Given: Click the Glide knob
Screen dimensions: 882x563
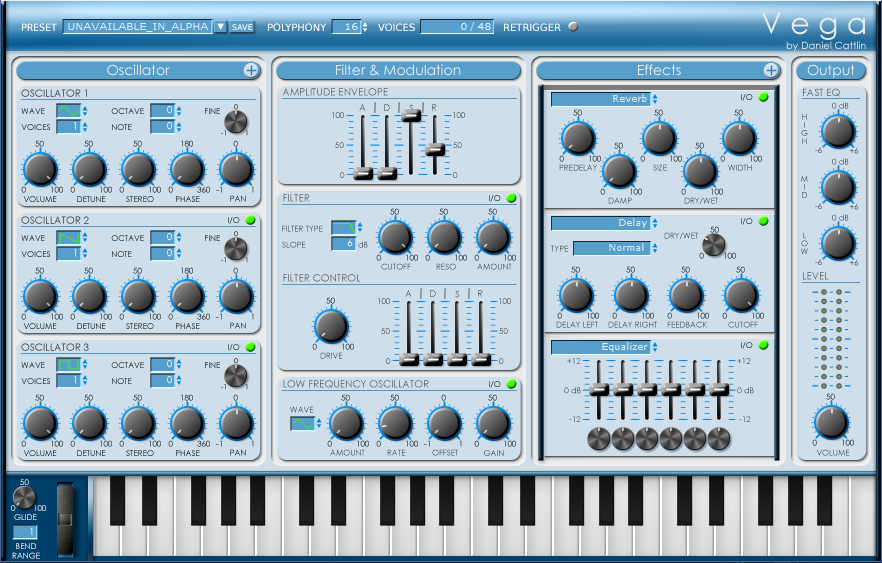Looking at the screenshot, I should 24,497.
